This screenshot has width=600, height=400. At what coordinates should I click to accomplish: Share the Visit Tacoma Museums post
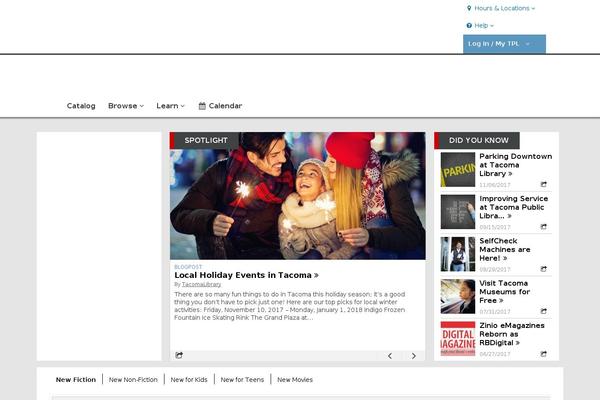(543, 311)
